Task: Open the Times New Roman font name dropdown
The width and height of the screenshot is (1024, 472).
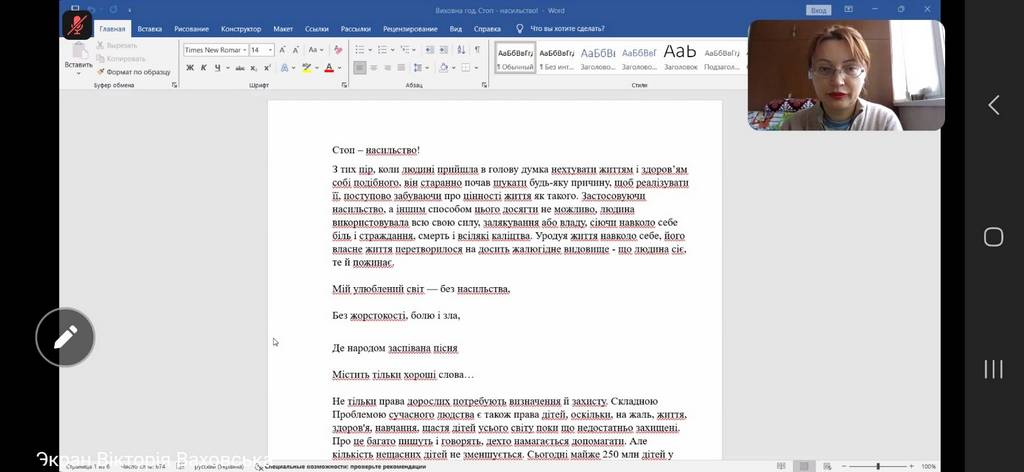Action: [x=244, y=50]
